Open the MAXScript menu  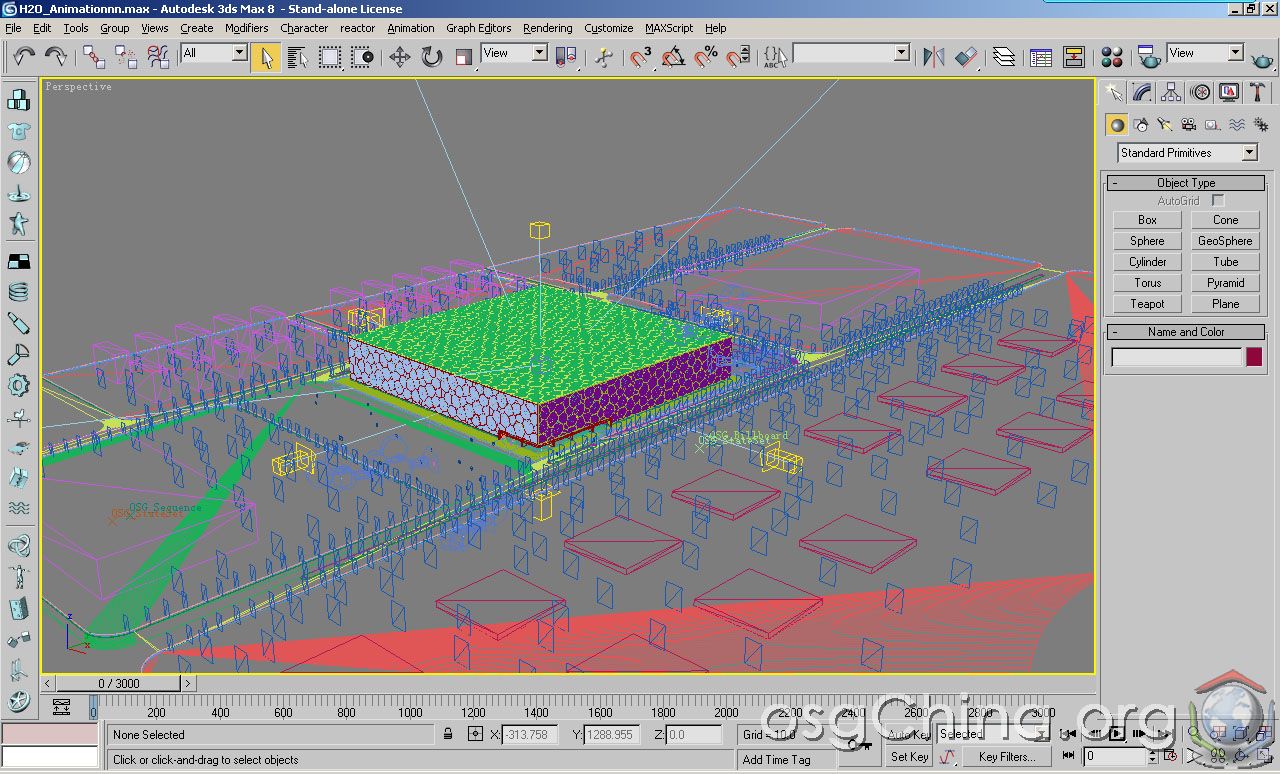[669, 28]
